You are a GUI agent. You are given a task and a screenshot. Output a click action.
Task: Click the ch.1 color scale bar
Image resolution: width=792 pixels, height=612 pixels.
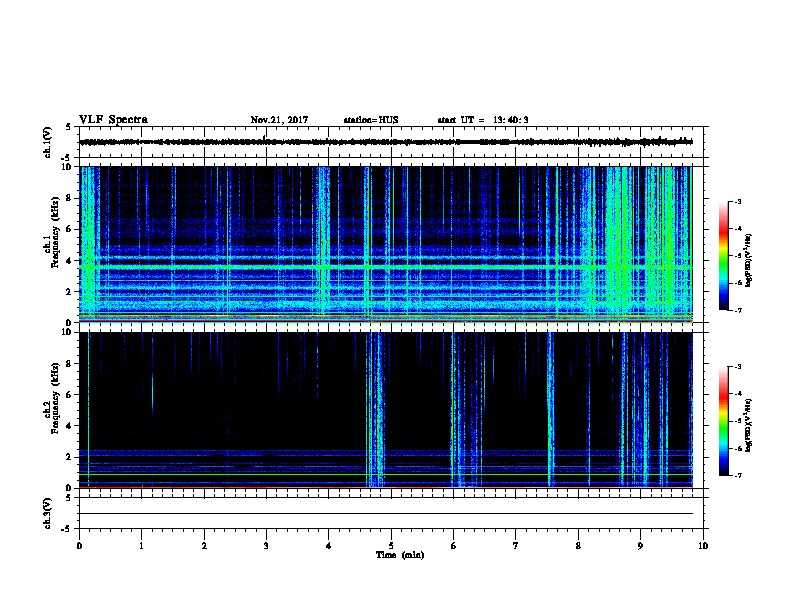coord(724,256)
